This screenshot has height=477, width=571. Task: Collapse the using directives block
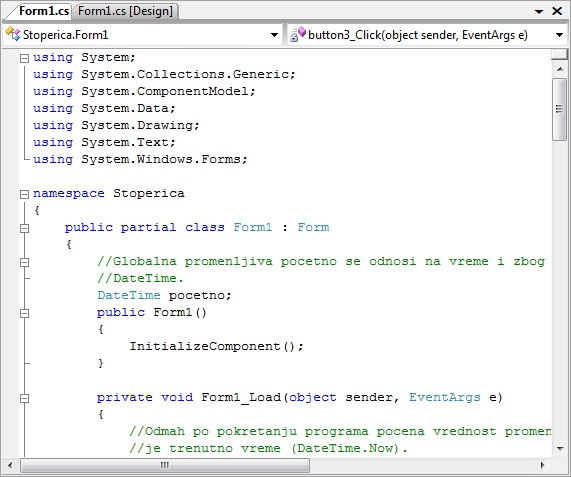click(24, 58)
